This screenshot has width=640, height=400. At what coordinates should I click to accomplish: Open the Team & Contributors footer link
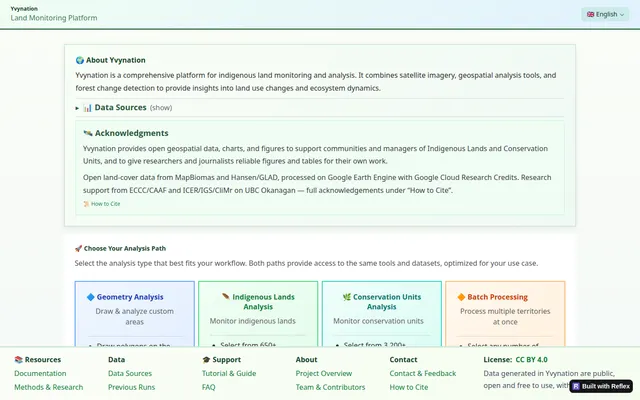pyautogui.click(x=331, y=387)
